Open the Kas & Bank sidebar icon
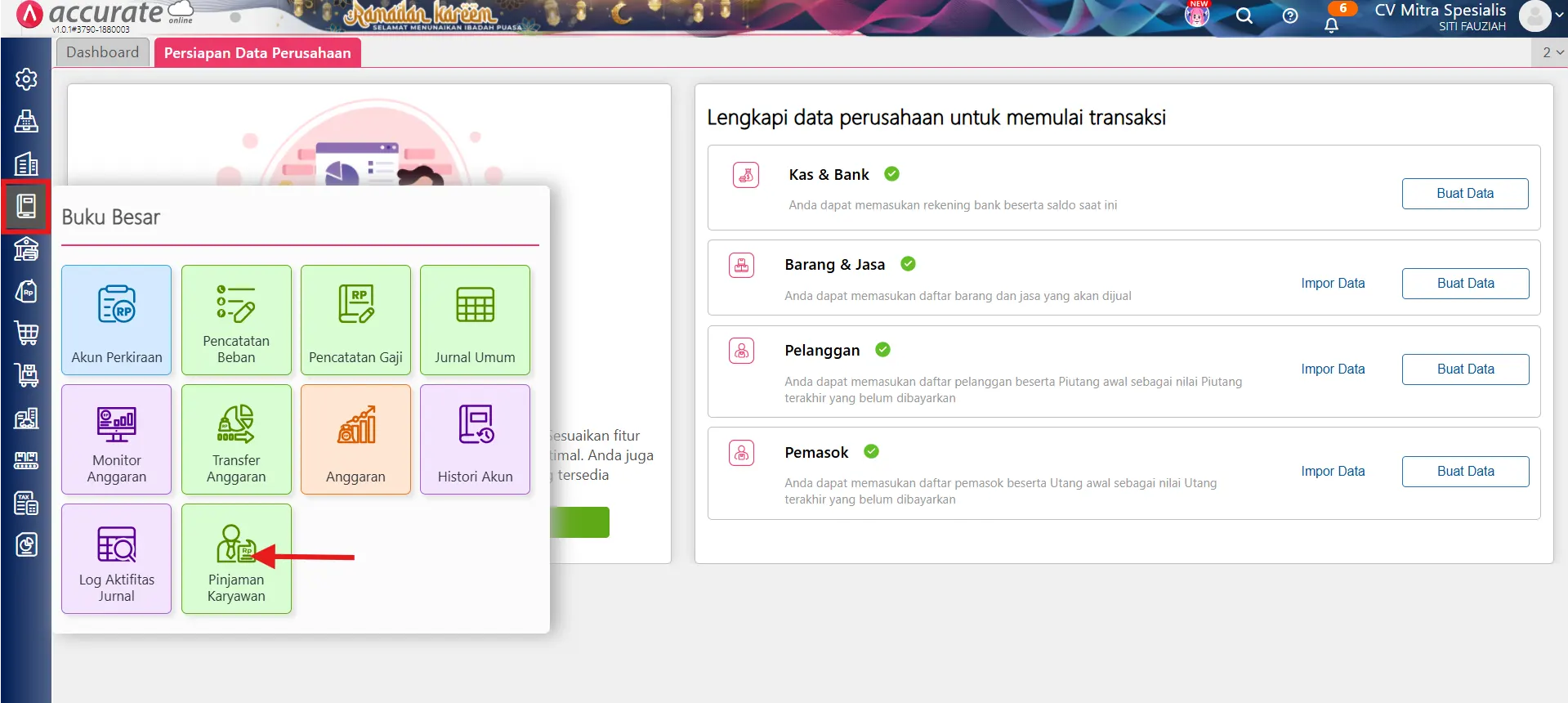 point(26,249)
